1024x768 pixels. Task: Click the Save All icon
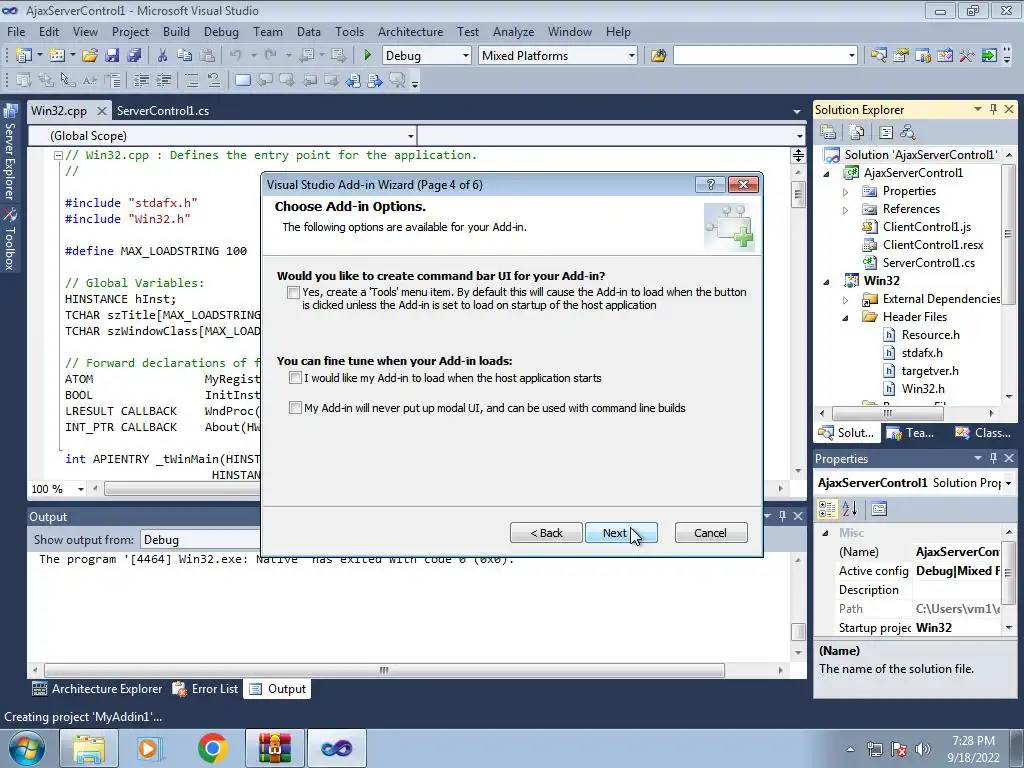(x=134, y=56)
